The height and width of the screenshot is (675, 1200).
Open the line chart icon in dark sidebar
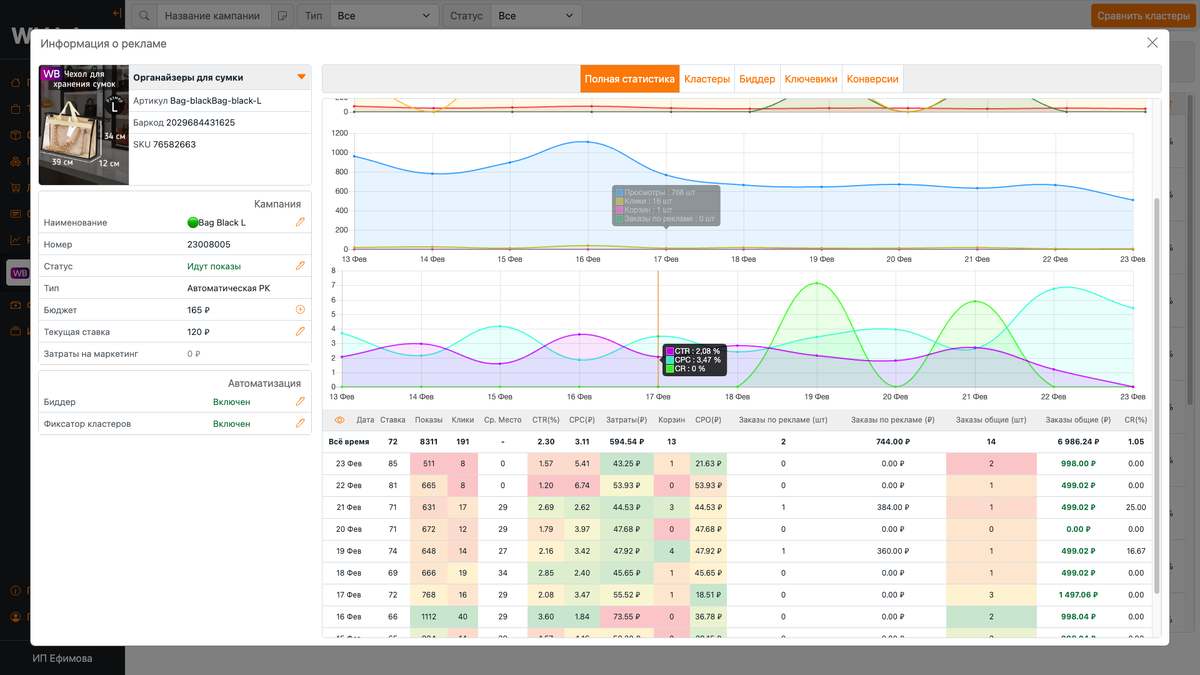[15, 239]
